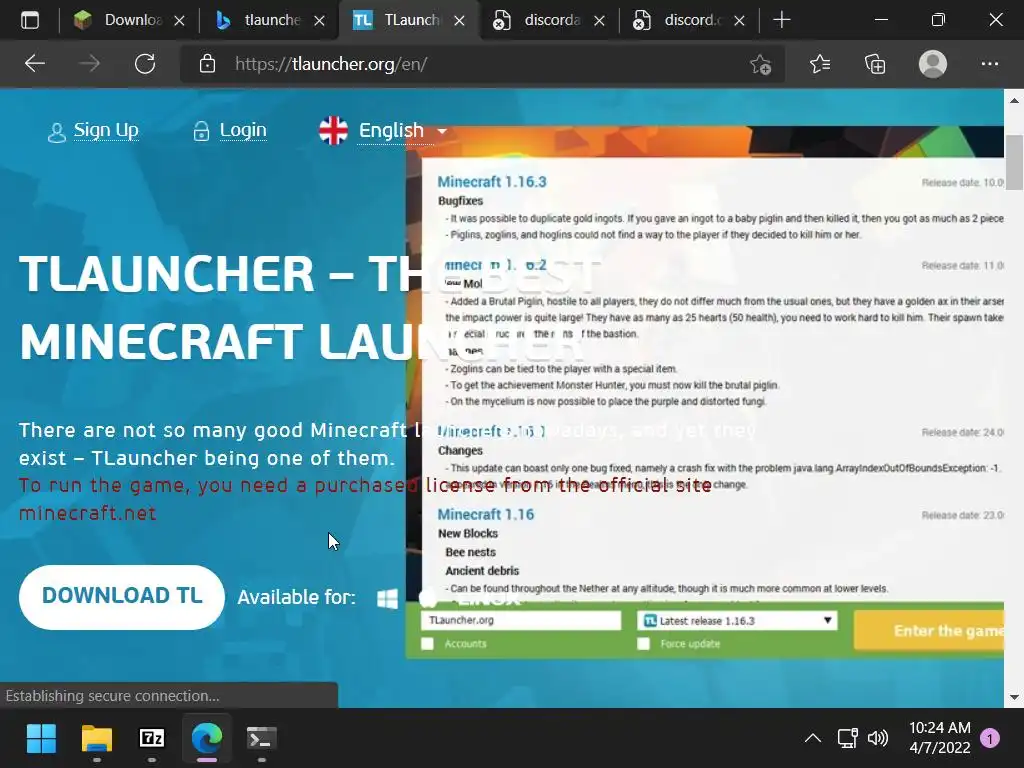Click the page scrollbar up arrow

(1014, 101)
